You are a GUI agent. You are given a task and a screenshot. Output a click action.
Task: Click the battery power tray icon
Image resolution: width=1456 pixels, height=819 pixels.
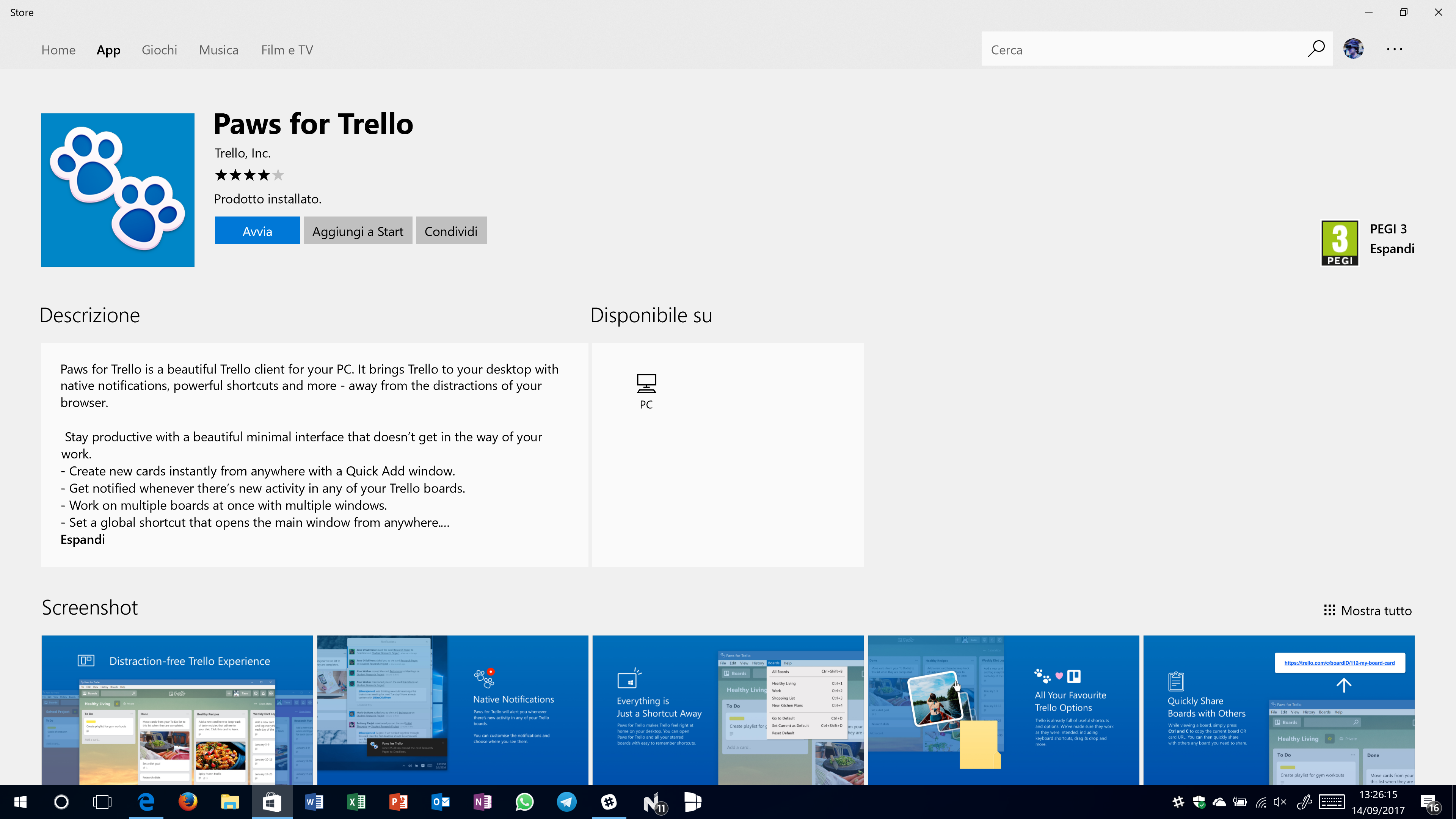click(1239, 802)
